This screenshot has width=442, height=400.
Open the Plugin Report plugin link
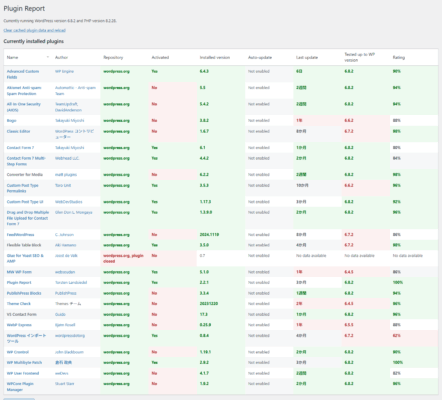[x=19, y=283]
